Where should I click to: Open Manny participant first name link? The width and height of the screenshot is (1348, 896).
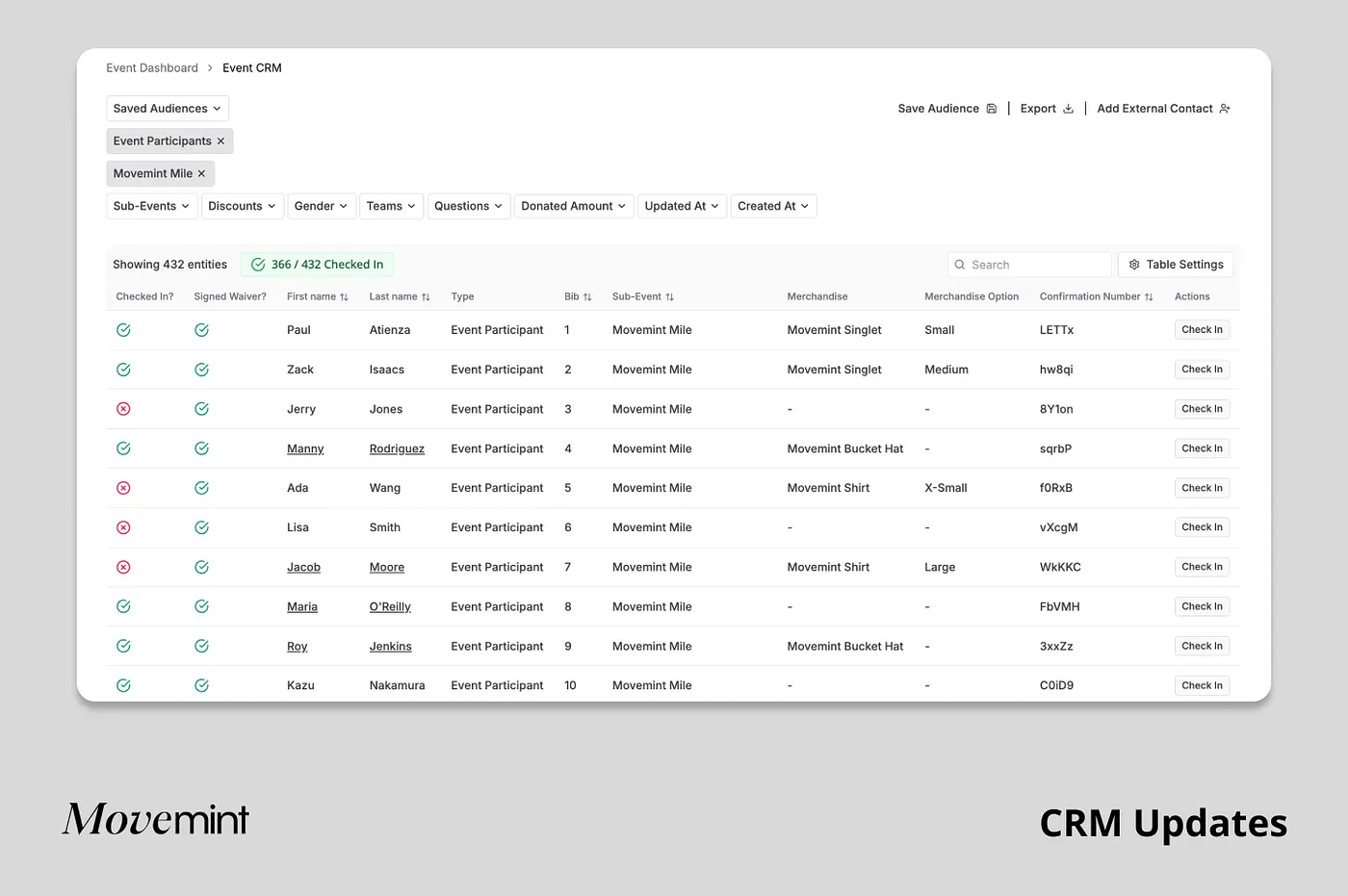(x=305, y=449)
